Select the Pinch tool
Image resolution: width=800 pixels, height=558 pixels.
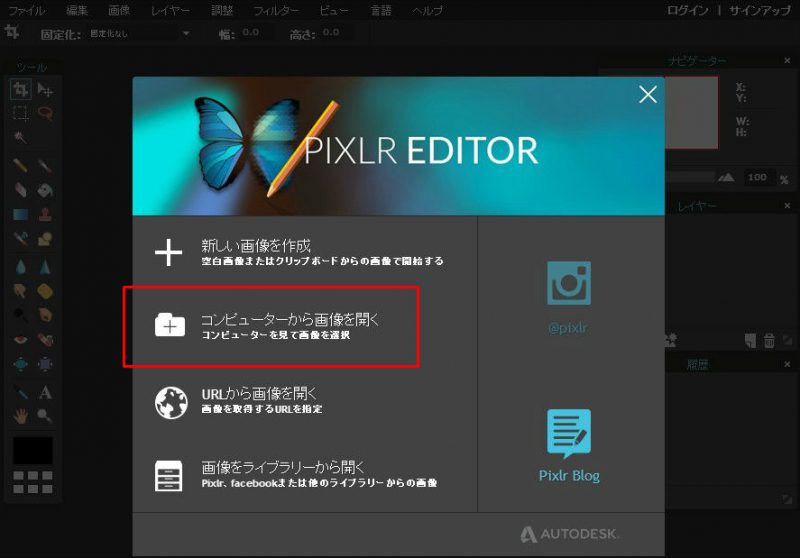pyautogui.click(x=45, y=364)
